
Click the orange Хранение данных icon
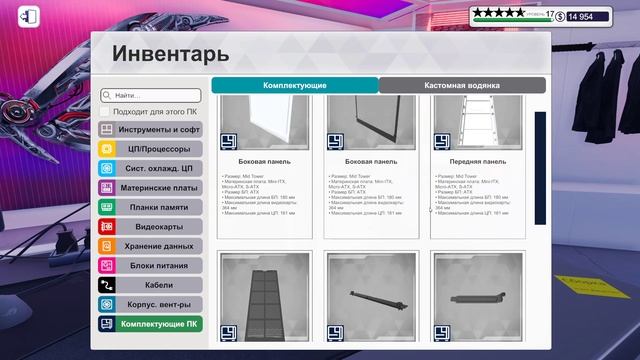[x=107, y=246]
